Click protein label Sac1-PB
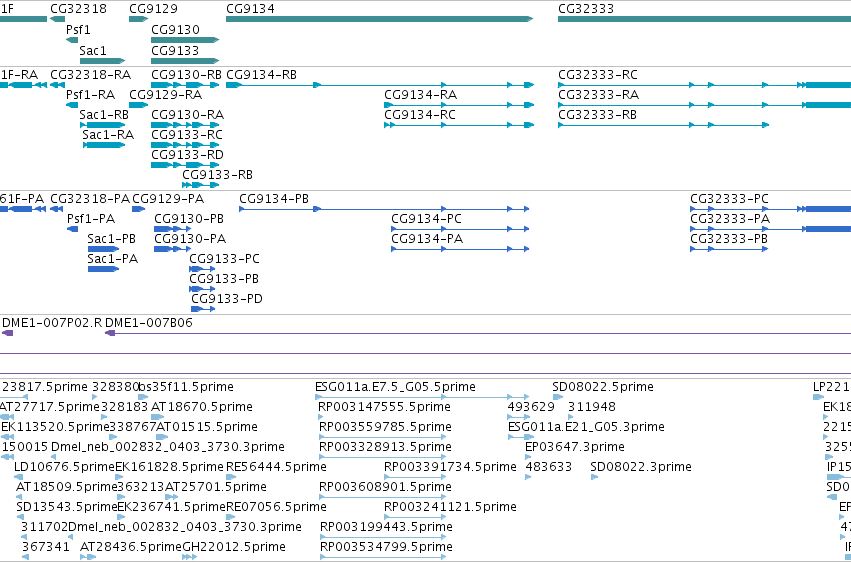The height and width of the screenshot is (562, 851). pos(112,239)
